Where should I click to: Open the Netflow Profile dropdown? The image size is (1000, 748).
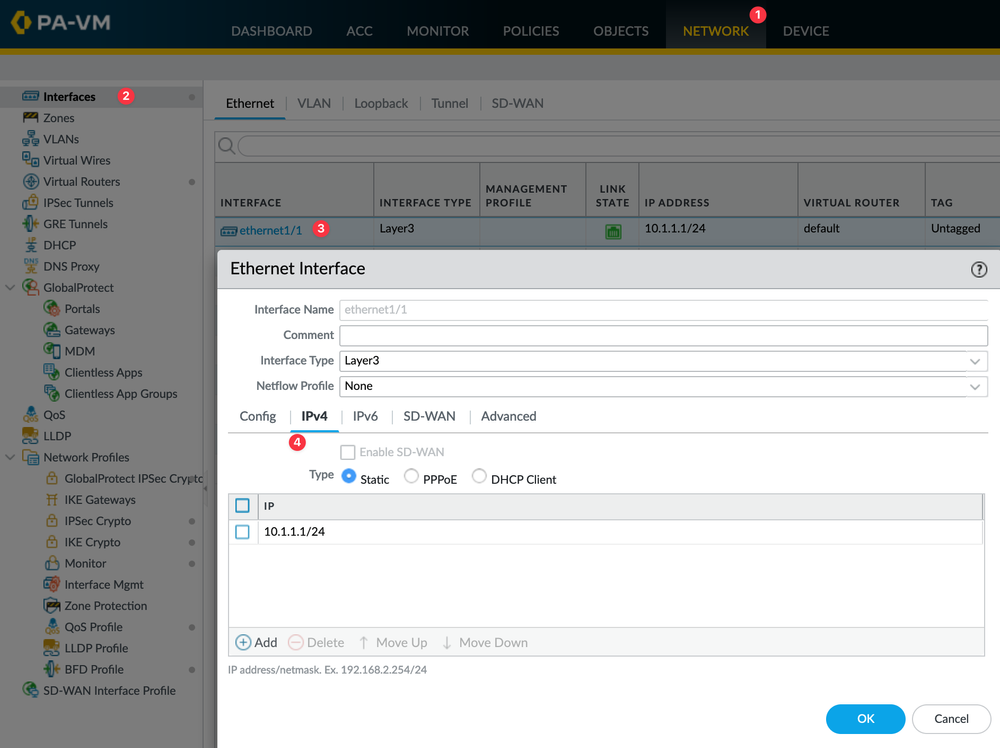pos(663,386)
